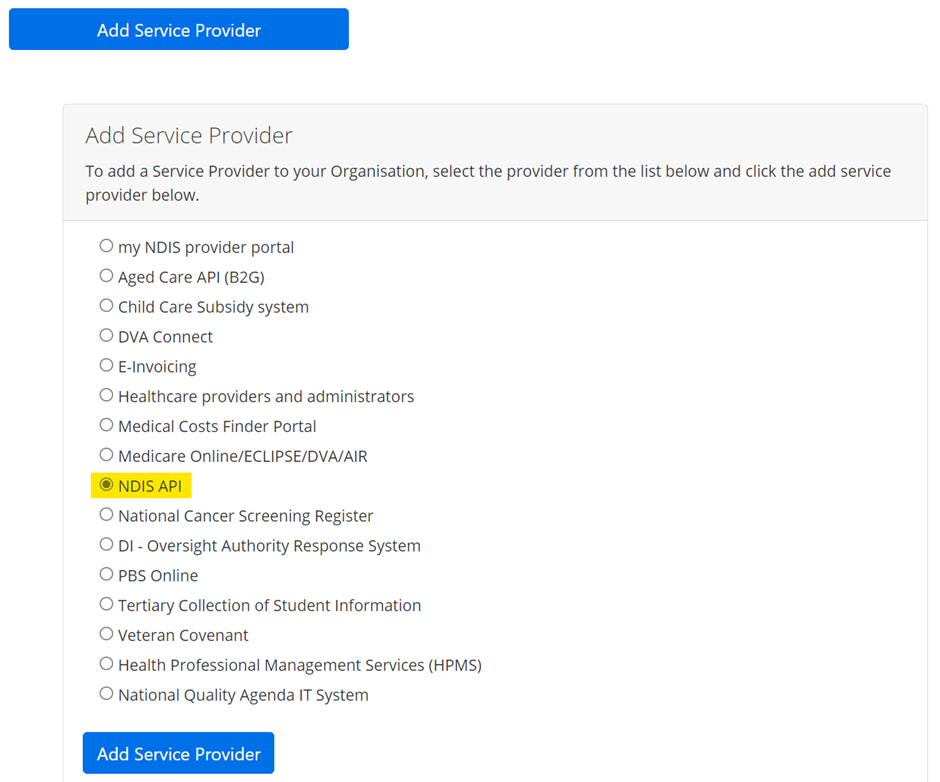The height and width of the screenshot is (782, 940).
Task: Choose the Aged Care API (B2G) radio button
Action: [106, 276]
